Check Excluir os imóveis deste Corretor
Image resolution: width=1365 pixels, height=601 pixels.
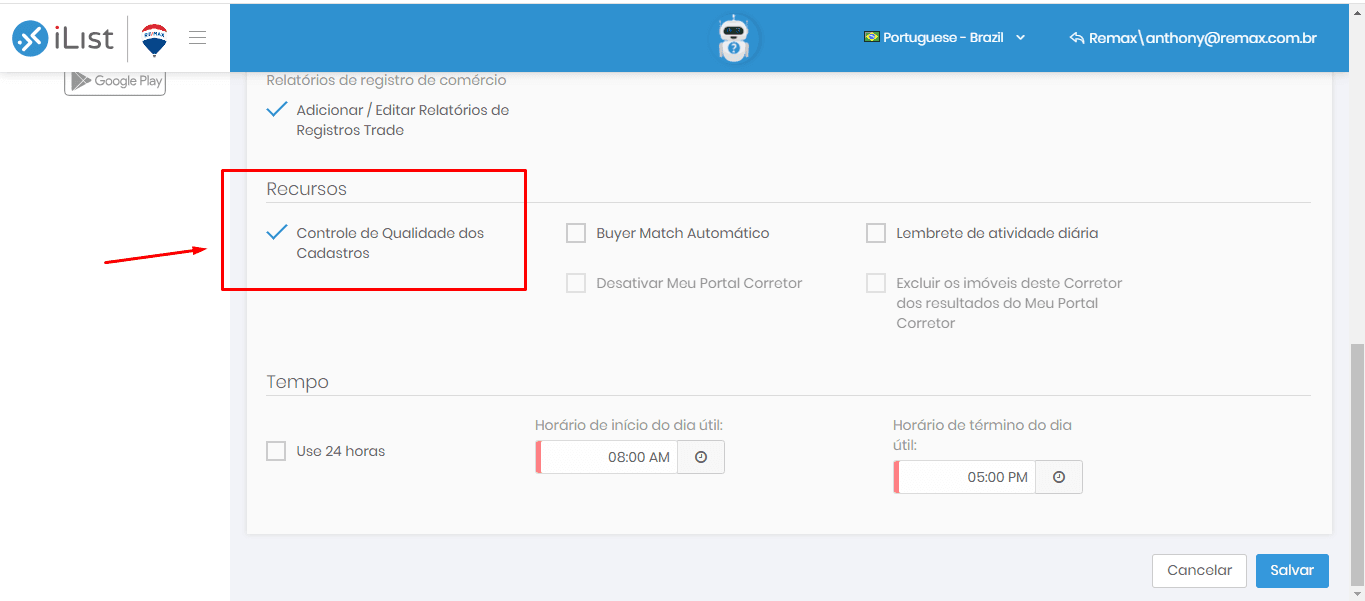pos(876,283)
